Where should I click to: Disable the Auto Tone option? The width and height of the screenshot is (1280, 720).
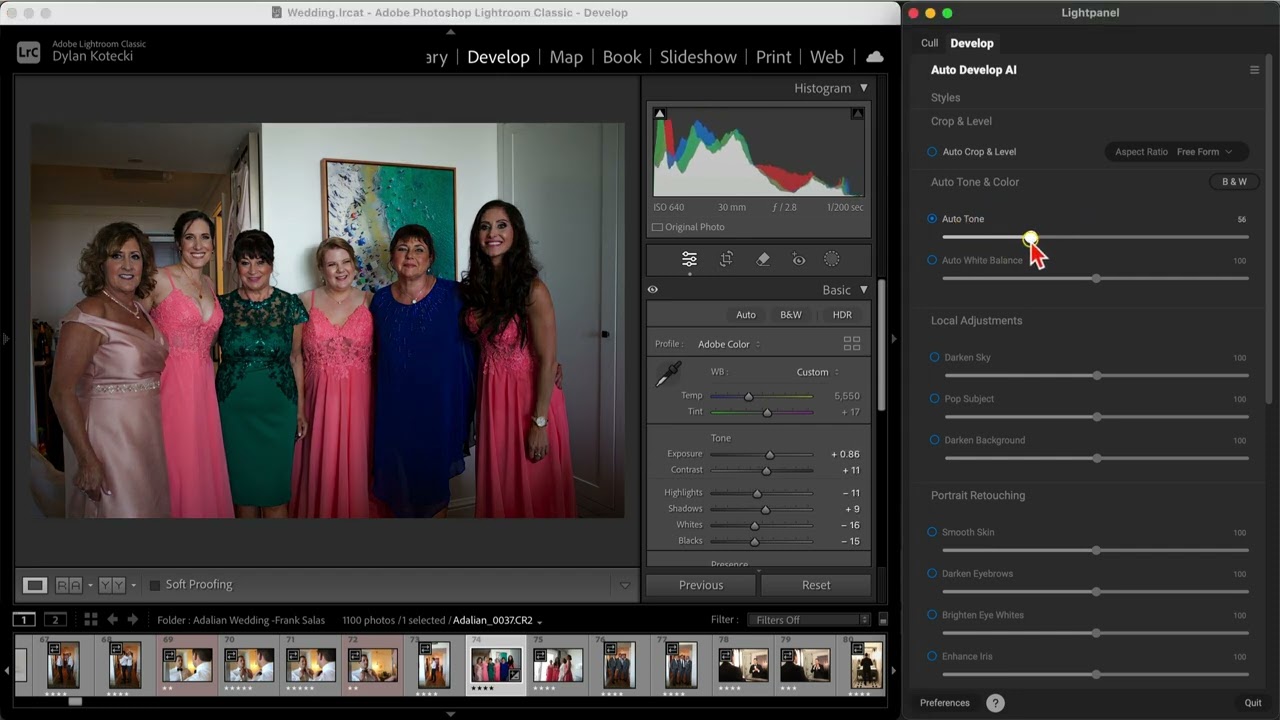pyautogui.click(x=932, y=219)
